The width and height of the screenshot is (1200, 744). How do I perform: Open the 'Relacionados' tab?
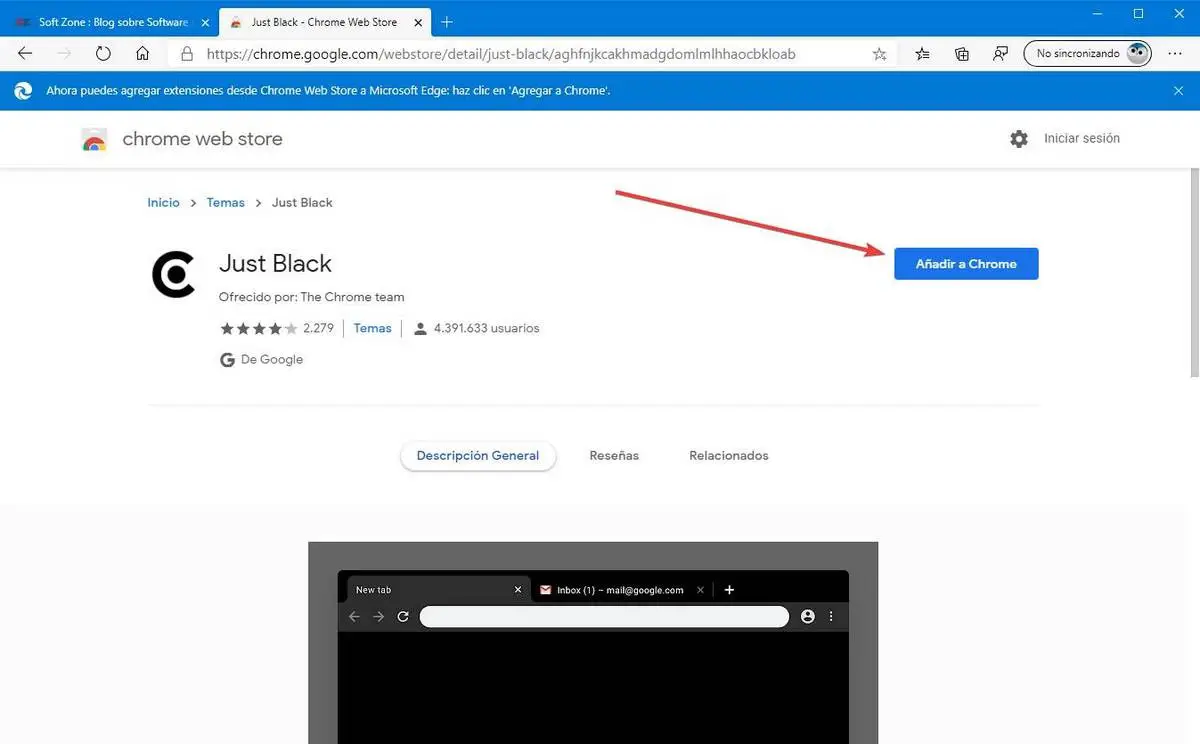click(x=729, y=456)
